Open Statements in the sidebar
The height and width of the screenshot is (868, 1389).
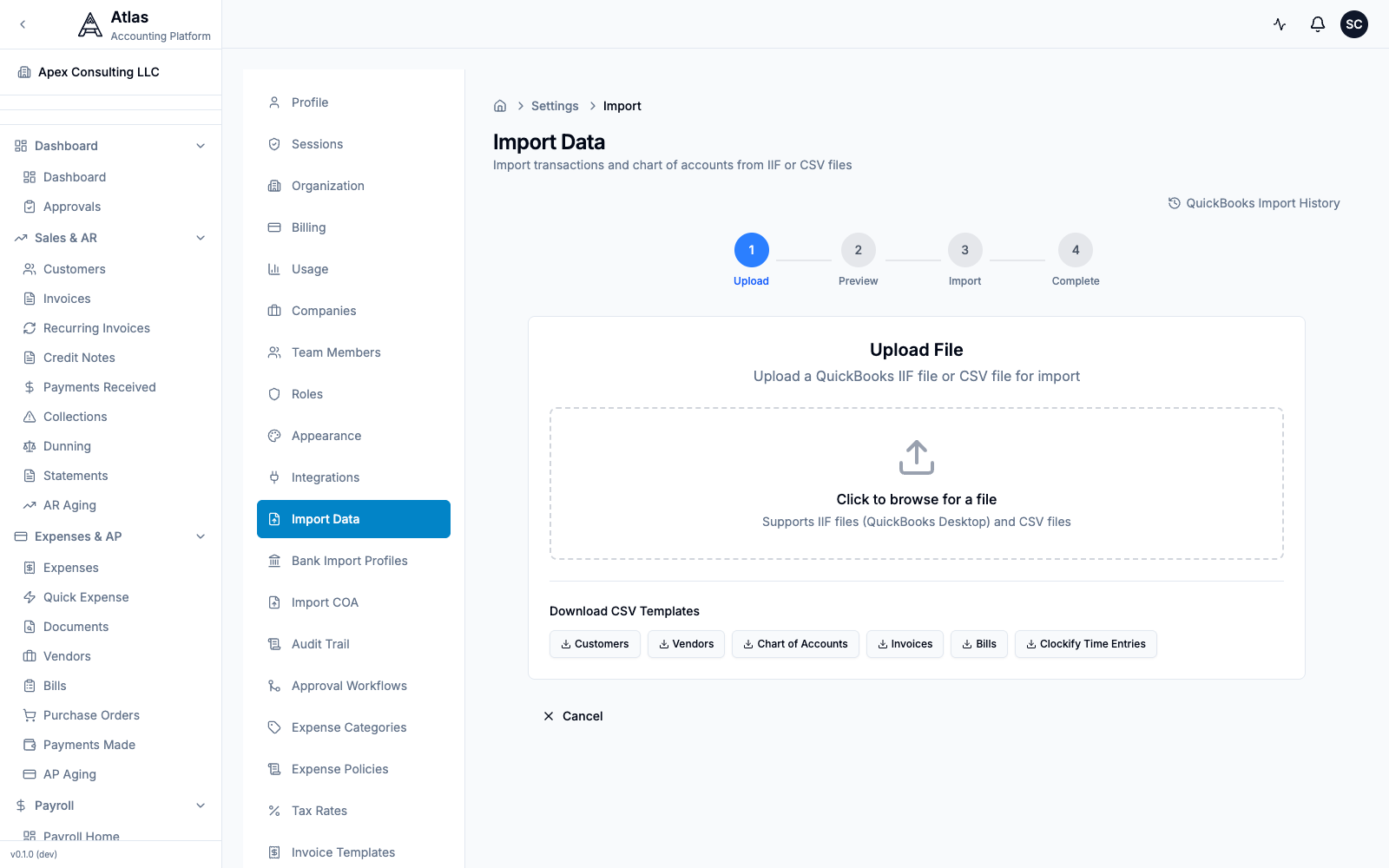tap(110, 476)
